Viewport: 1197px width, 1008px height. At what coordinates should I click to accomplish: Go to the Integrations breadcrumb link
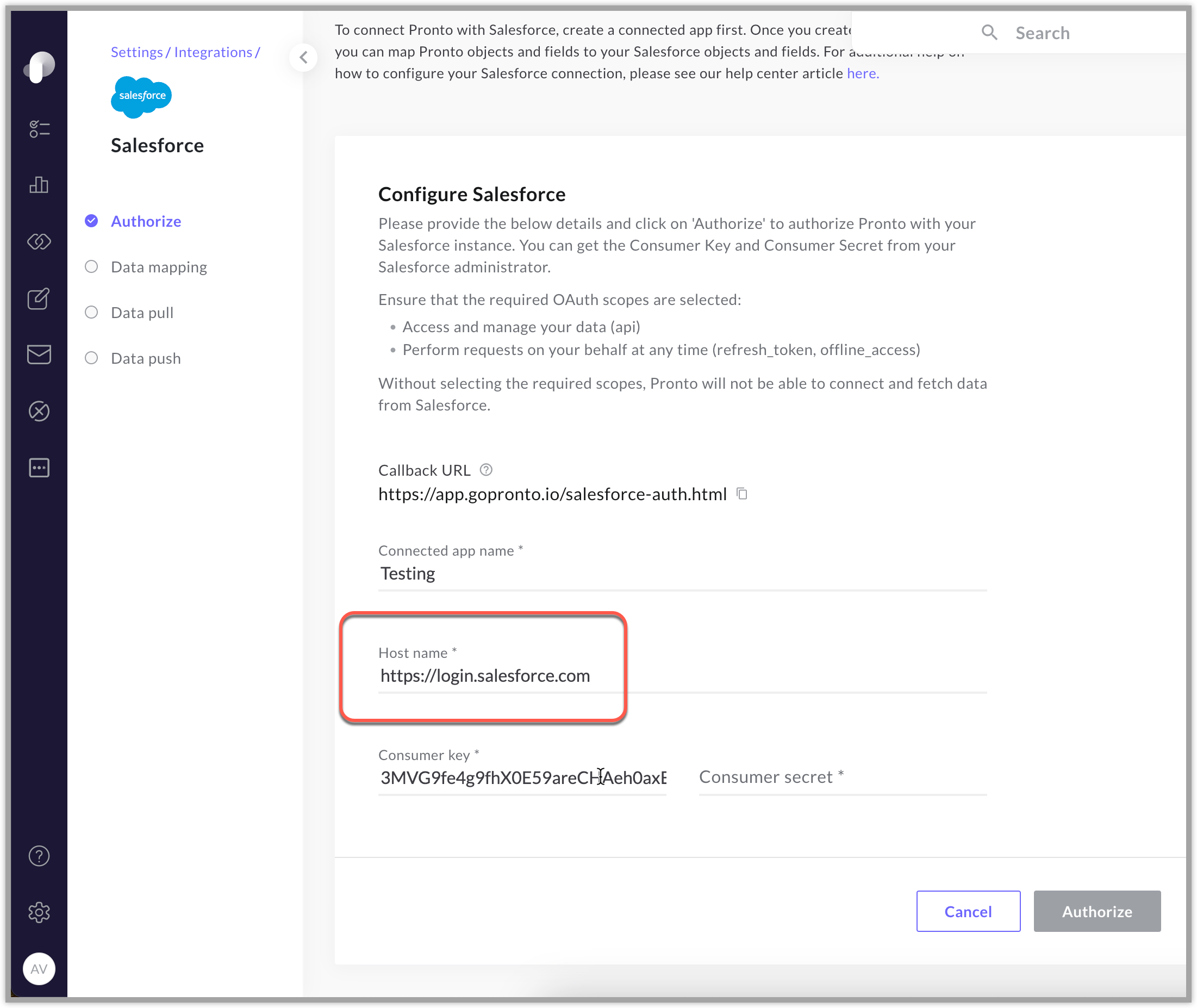213,52
